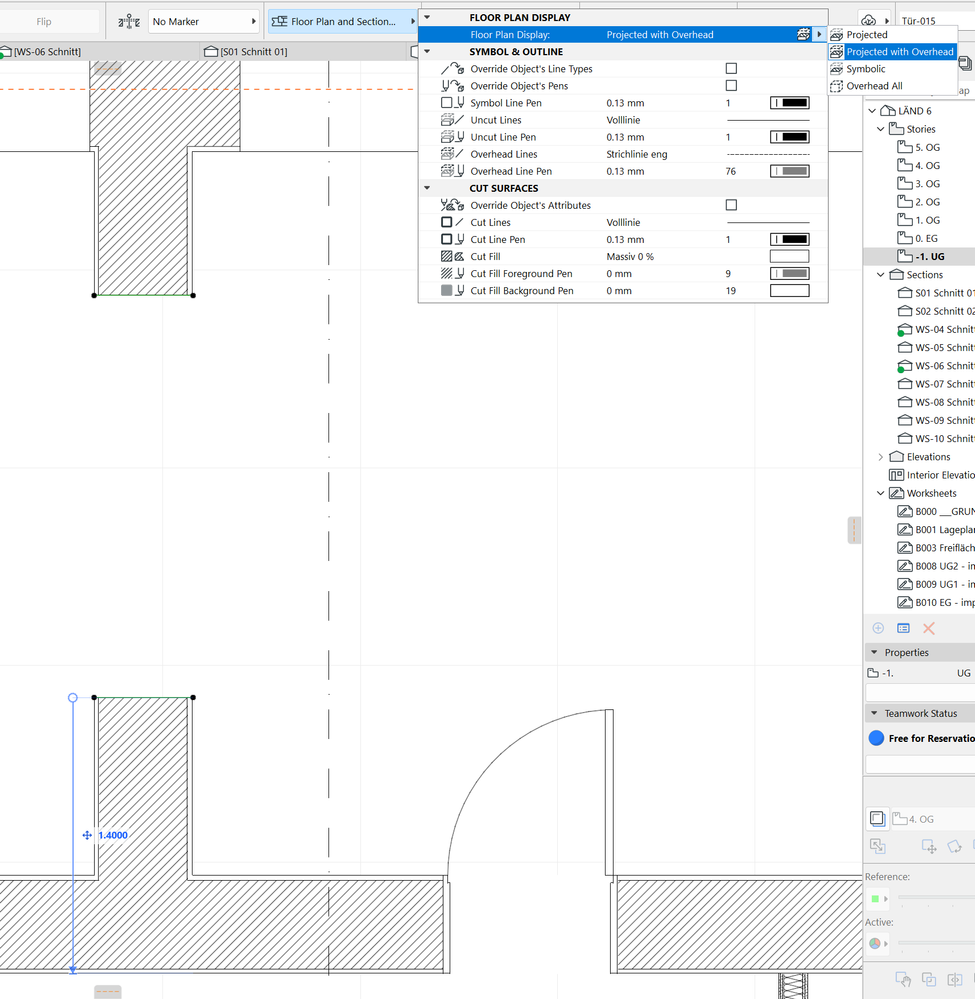Collapse the CUT SURFACES section
This screenshot has width=975, height=999.
tap(428, 188)
